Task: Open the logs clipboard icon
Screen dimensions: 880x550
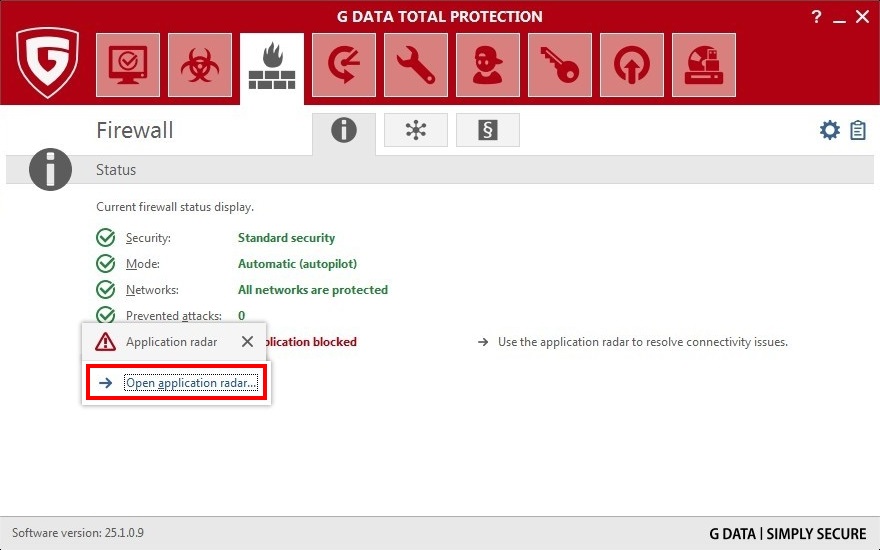Action: point(858,130)
